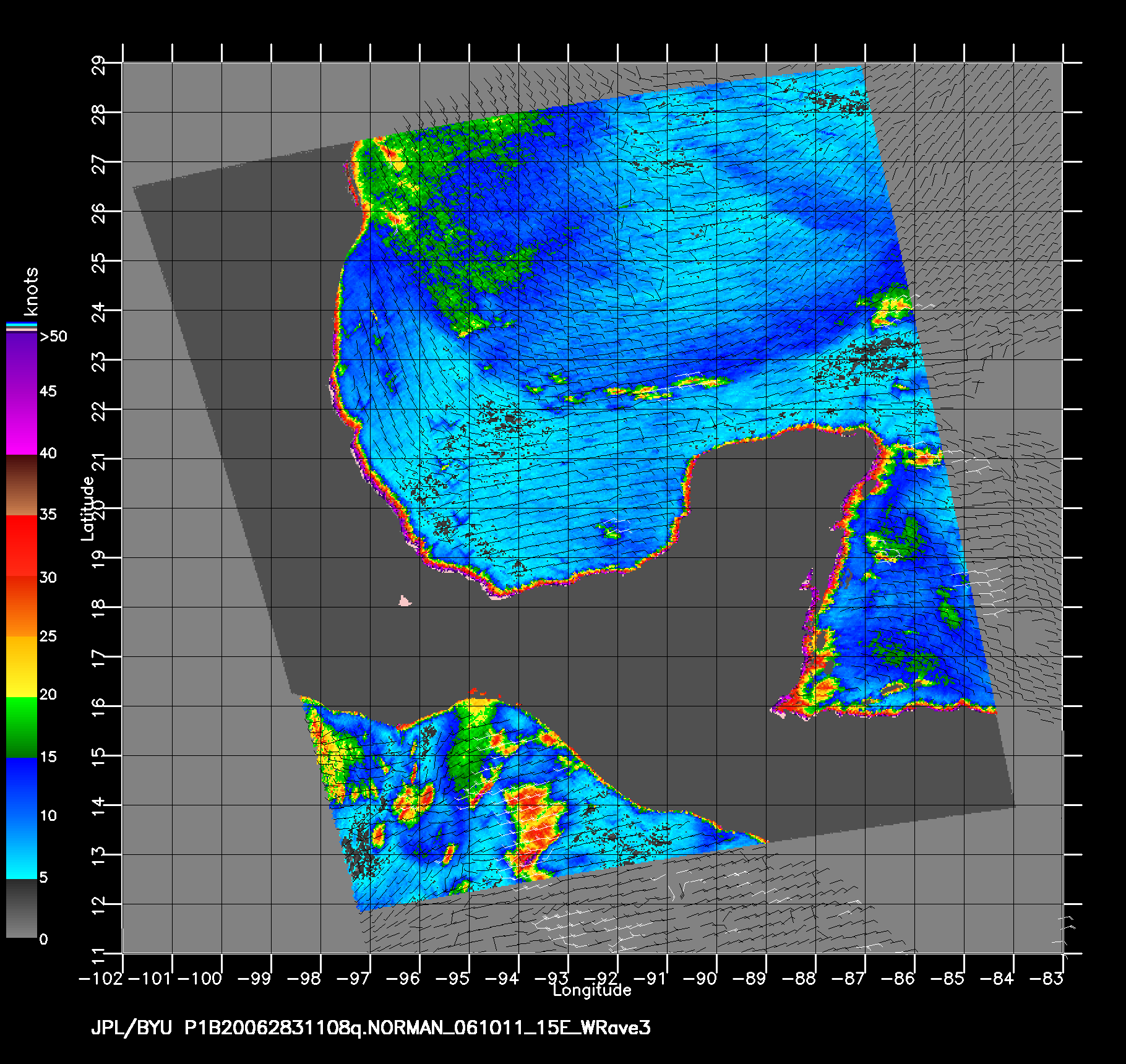Click the purple 45–50 knots colorbar segment
This screenshot has height=1064, width=1126.
22,364
